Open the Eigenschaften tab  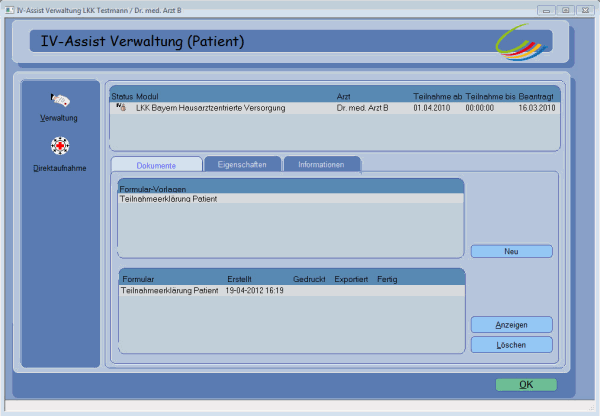tap(242, 165)
